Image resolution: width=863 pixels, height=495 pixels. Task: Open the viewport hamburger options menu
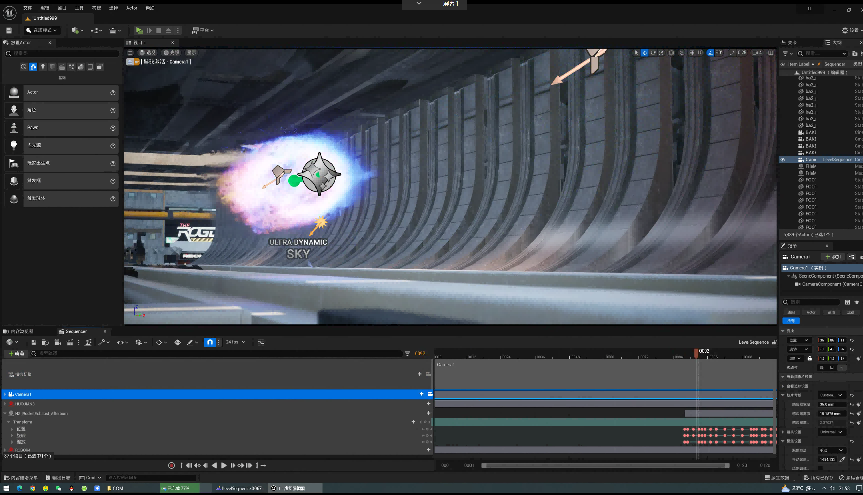130,51
